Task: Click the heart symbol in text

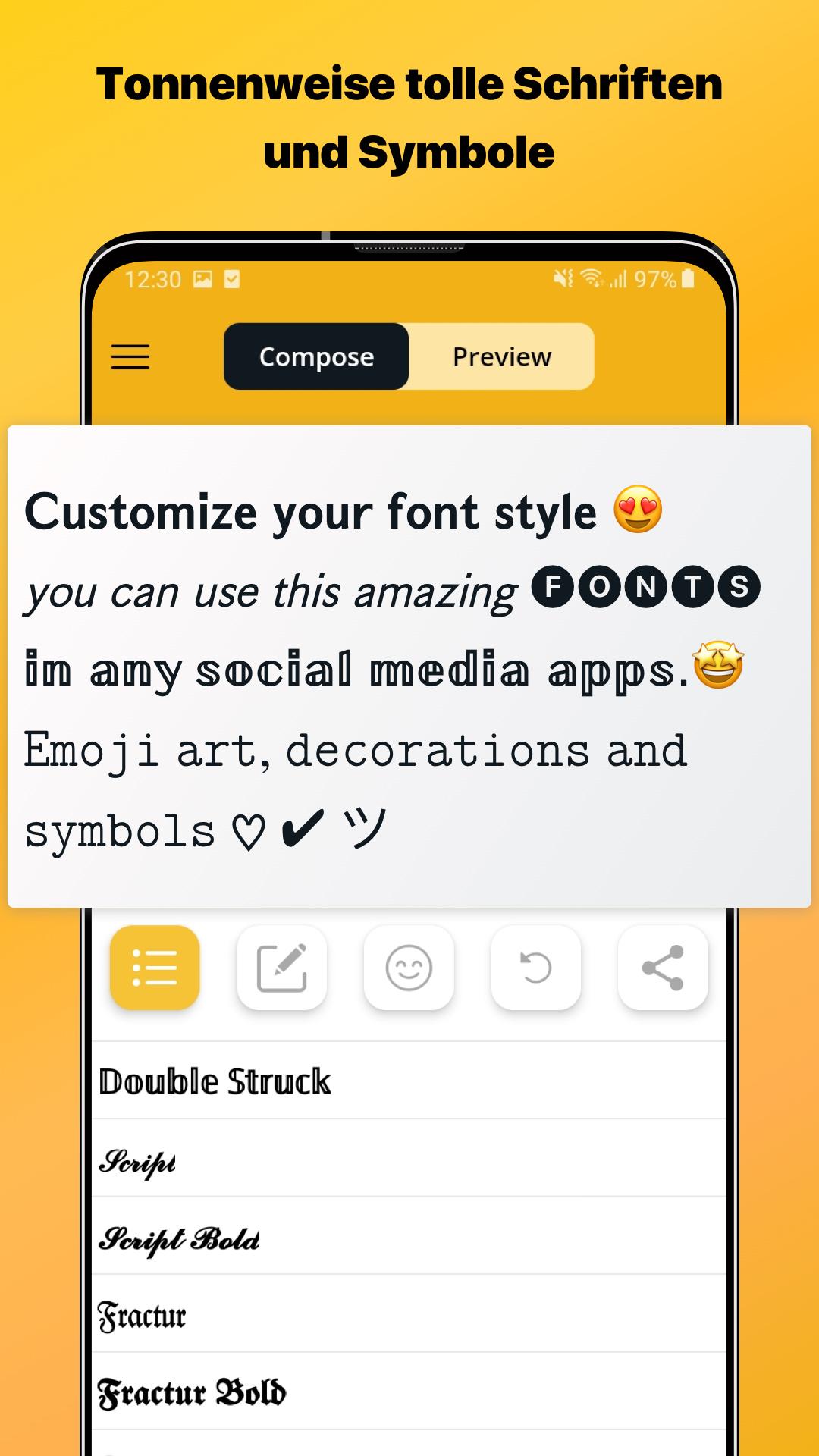Action: (249, 833)
